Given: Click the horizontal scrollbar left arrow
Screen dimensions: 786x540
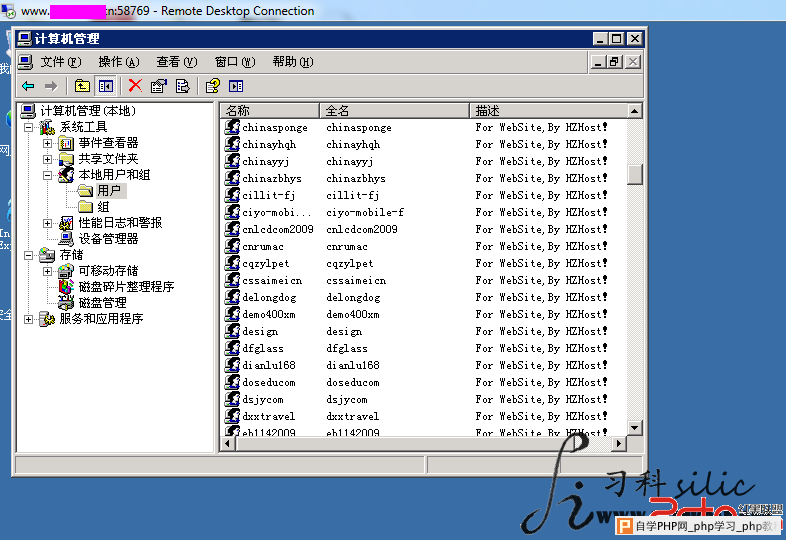Looking at the screenshot, I should click(x=228, y=443).
